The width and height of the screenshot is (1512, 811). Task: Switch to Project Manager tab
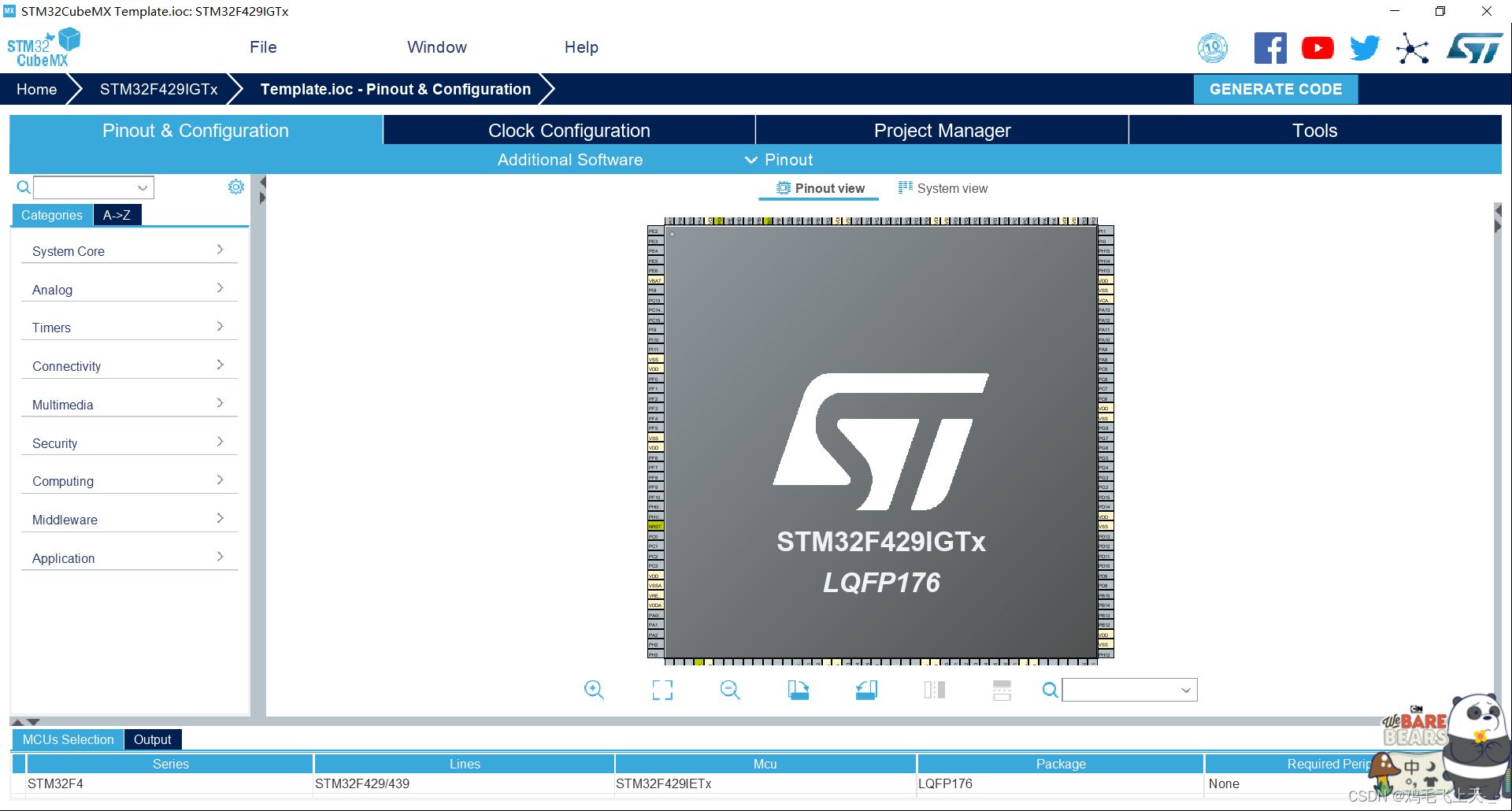942,131
